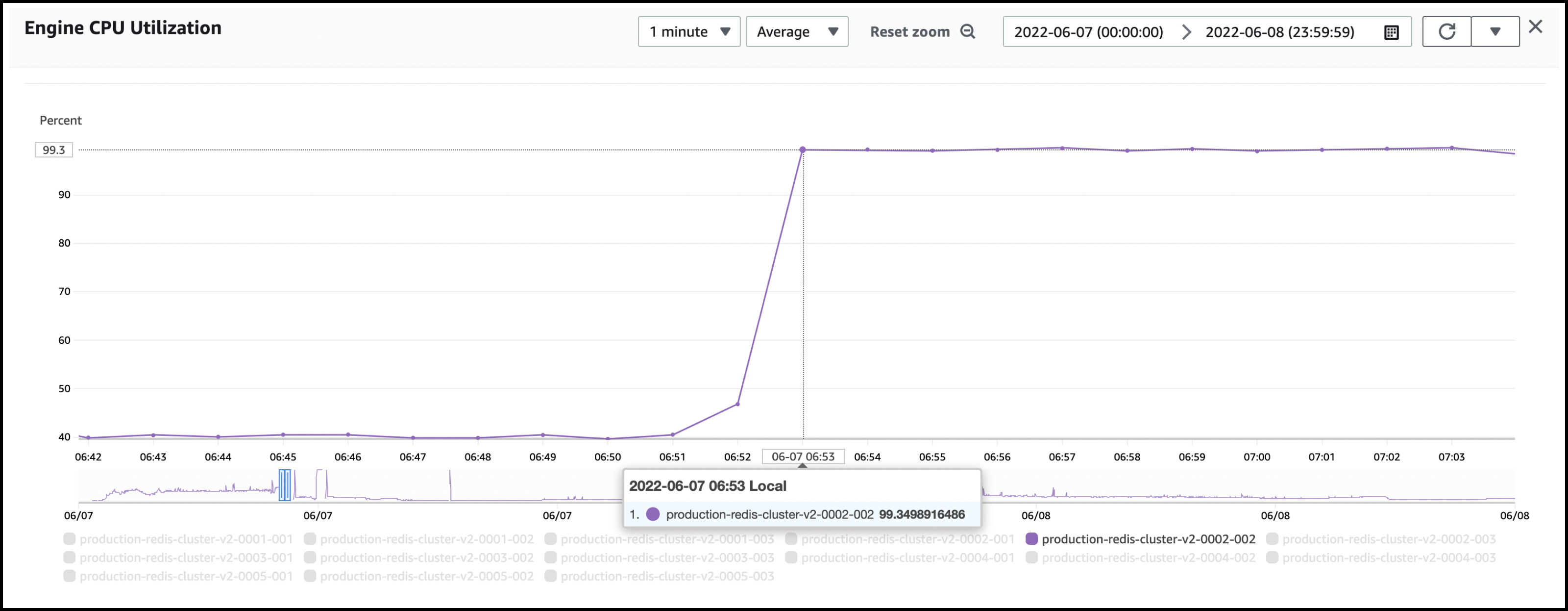Viewport: 1568px width, 611px height.
Task: Click the data point at 06:52
Action: [x=738, y=404]
